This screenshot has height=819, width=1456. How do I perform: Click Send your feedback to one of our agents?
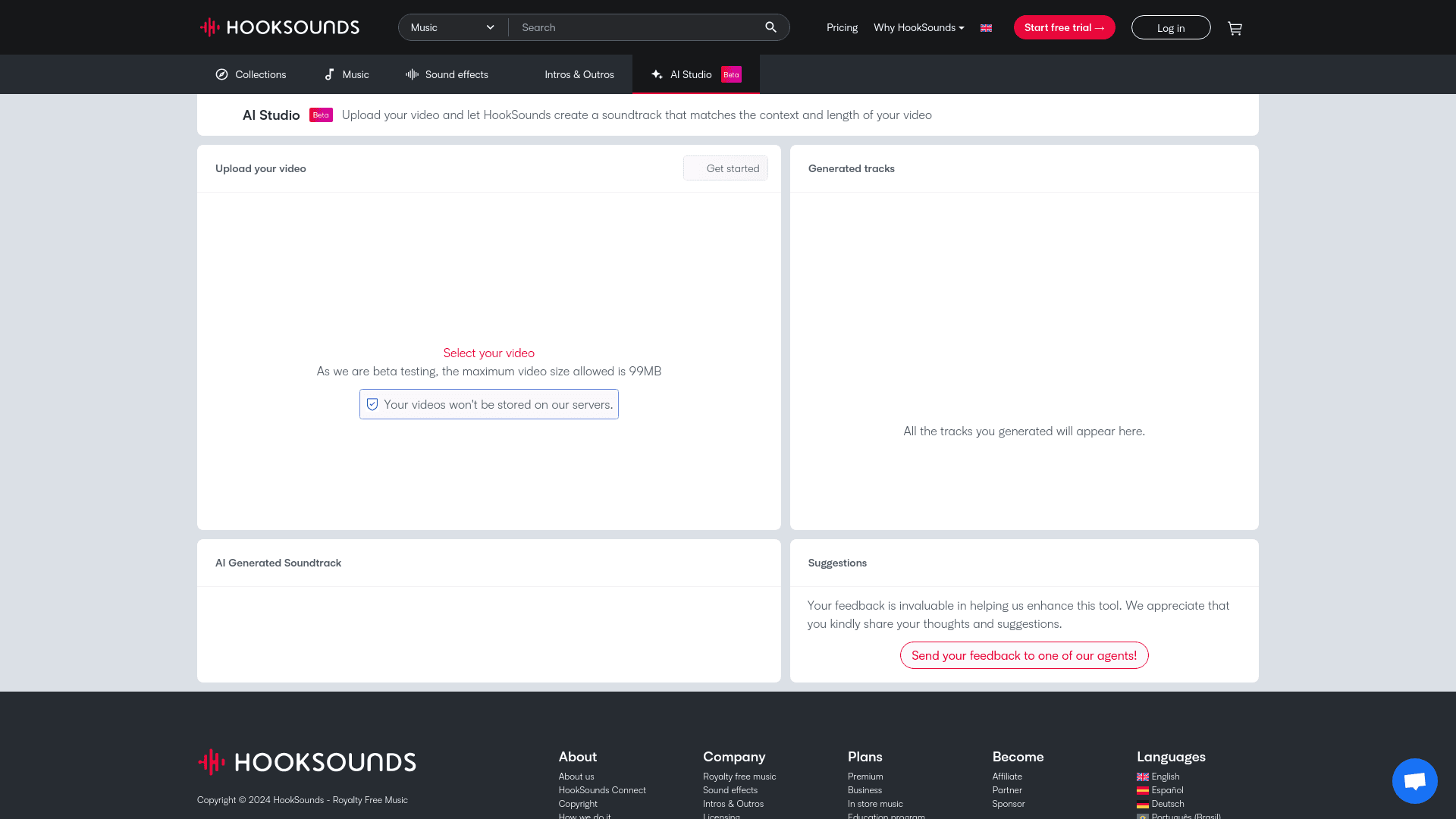tap(1024, 654)
